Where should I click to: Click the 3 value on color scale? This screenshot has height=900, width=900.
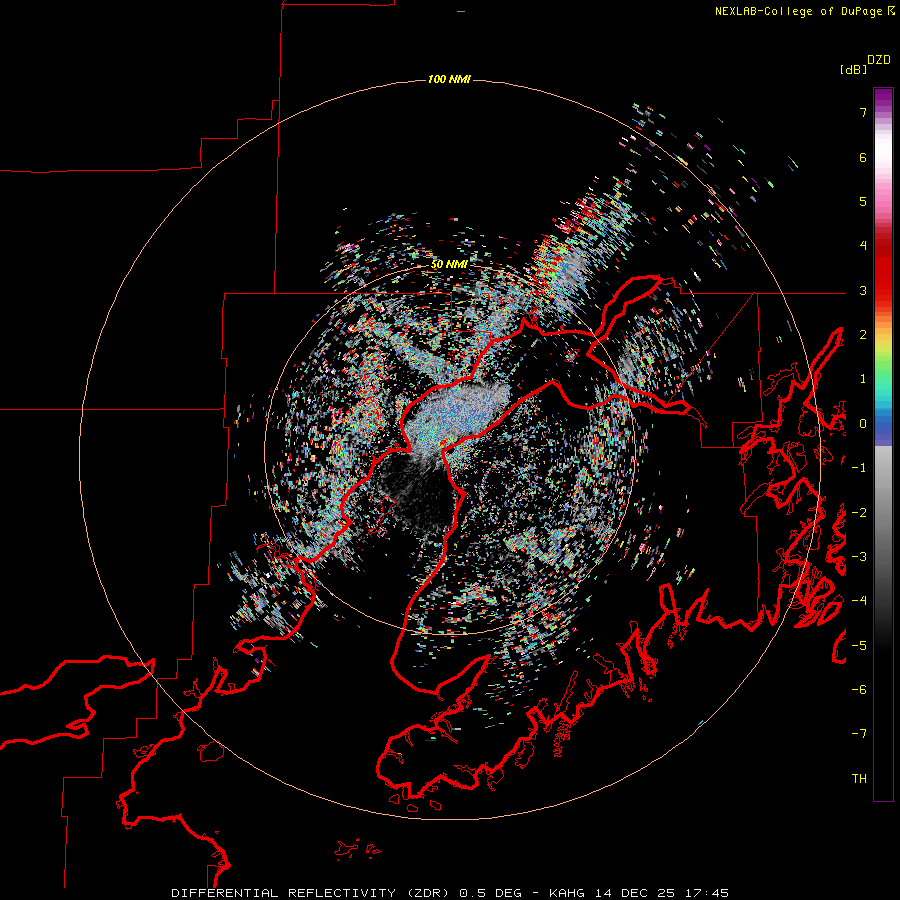[x=863, y=290]
